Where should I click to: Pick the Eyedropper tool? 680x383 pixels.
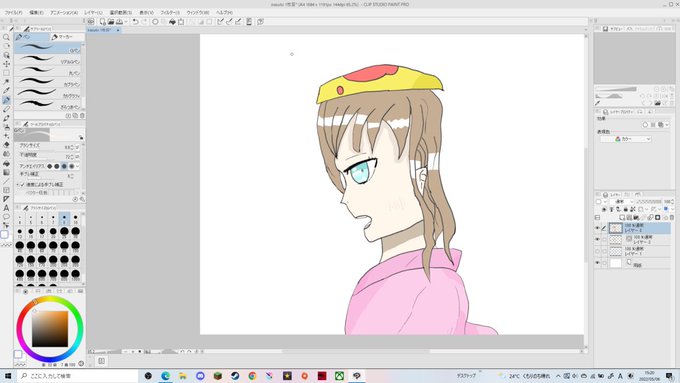pos(6,91)
